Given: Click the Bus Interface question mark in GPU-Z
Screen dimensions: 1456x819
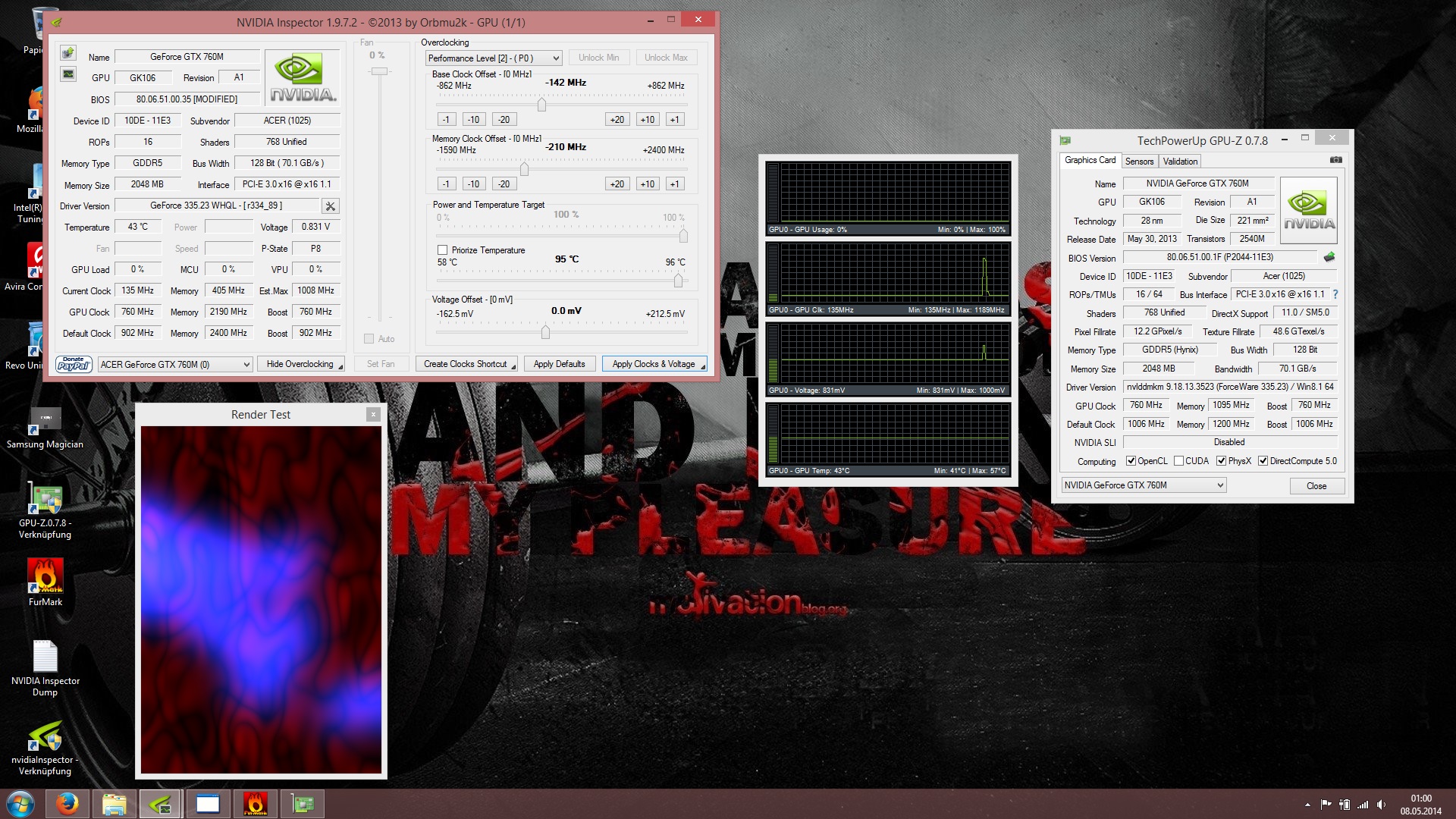Looking at the screenshot, I should pyautogui.click(x=1335, y=294).
